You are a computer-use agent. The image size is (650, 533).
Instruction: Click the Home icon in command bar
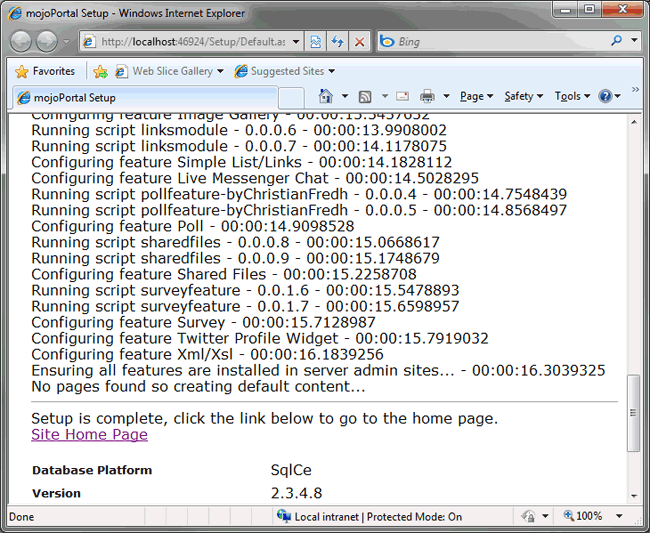click(x=325, y=96)
